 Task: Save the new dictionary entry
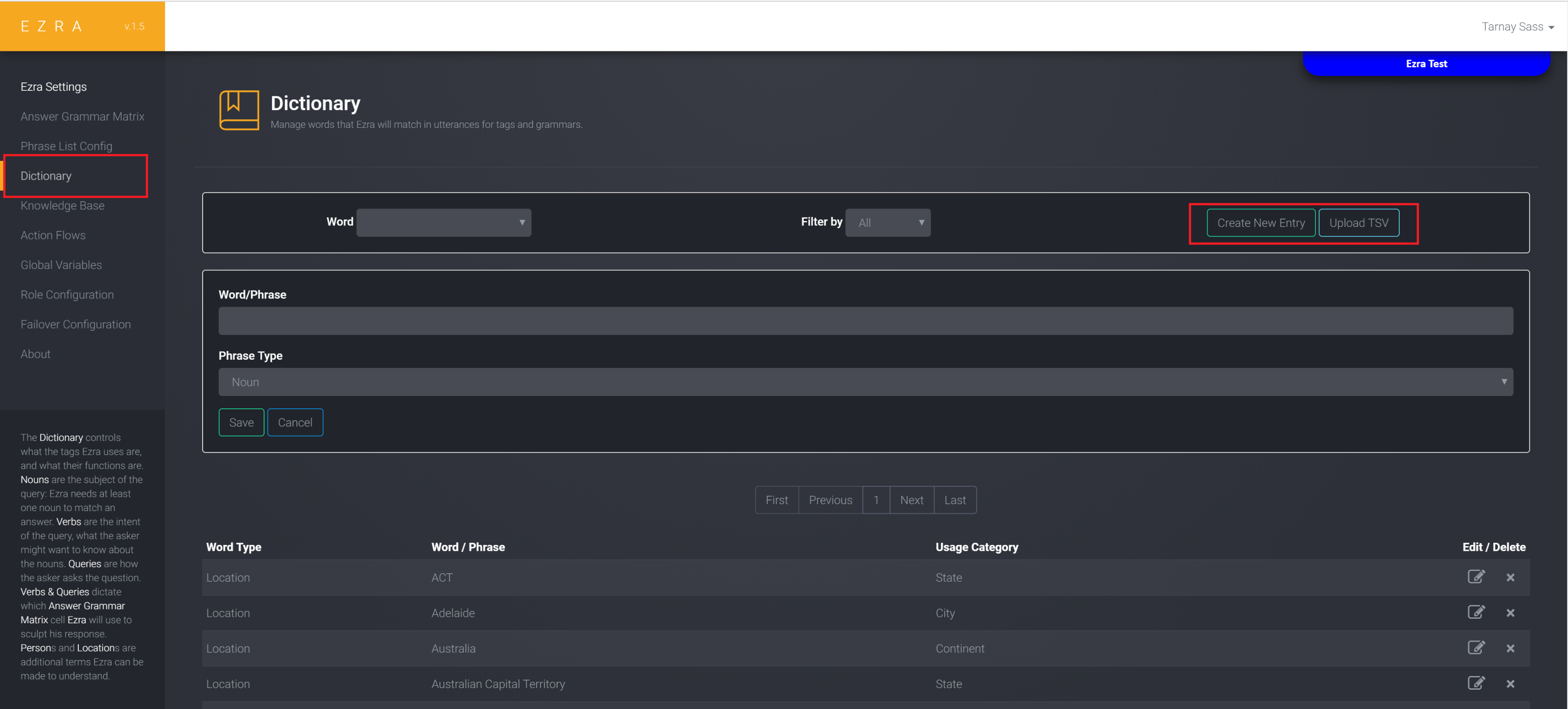(241, 423)
